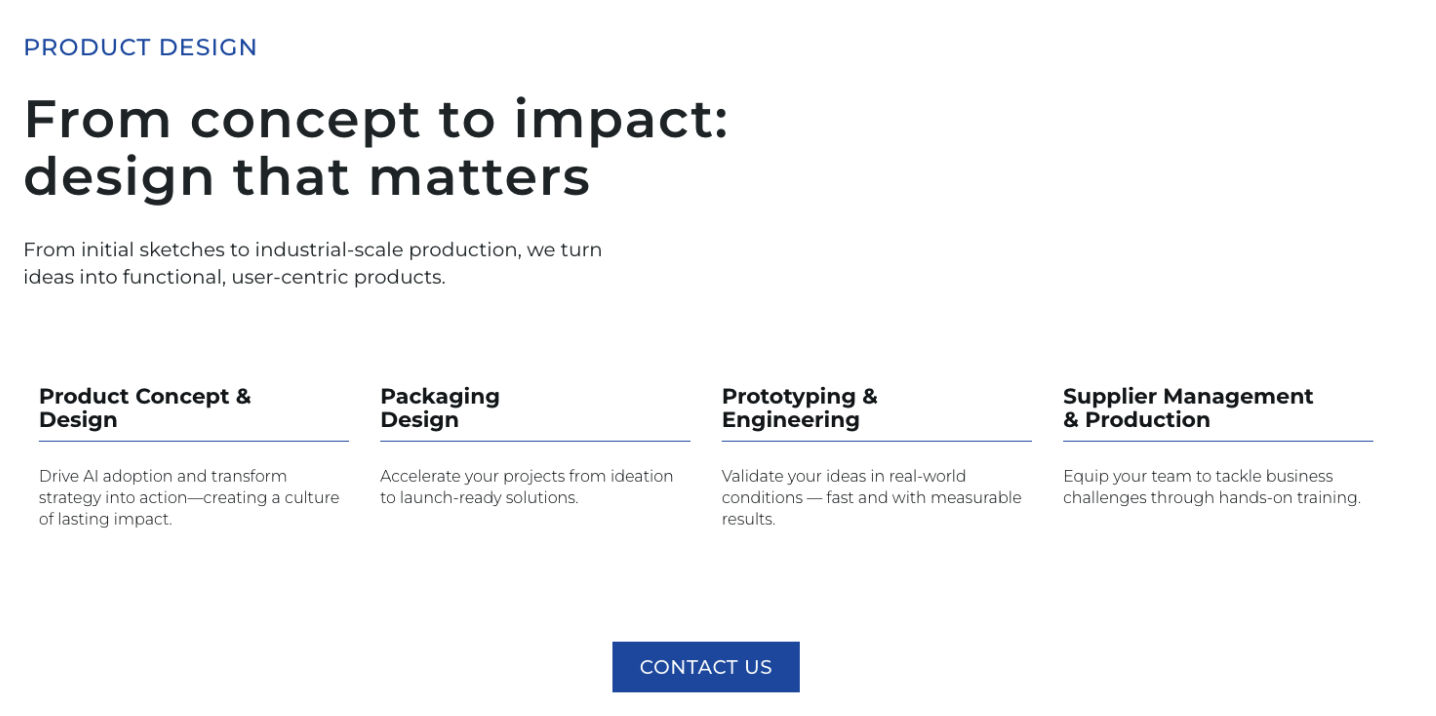Click the intro line starting 'From initial sketches'
This screenshot has height=716, width=1436.
tap(312, 250)
